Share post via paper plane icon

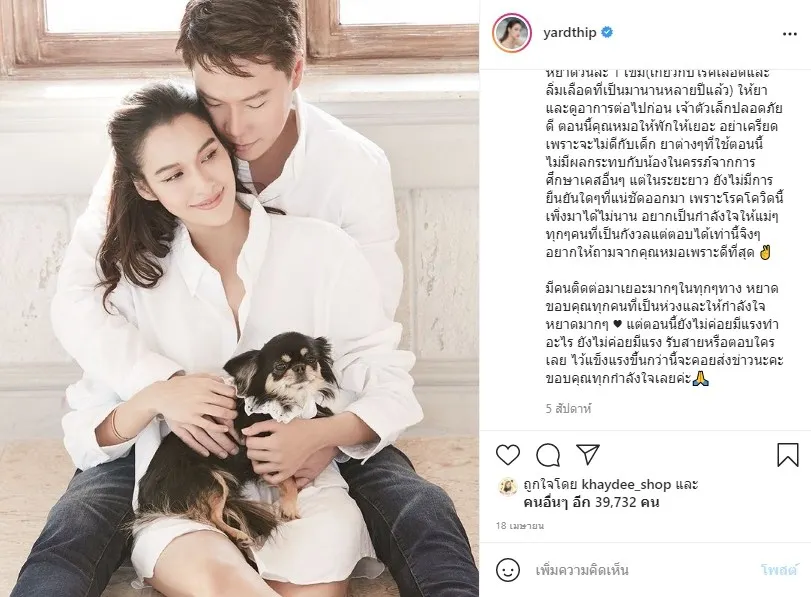click(x=588, y=455)
